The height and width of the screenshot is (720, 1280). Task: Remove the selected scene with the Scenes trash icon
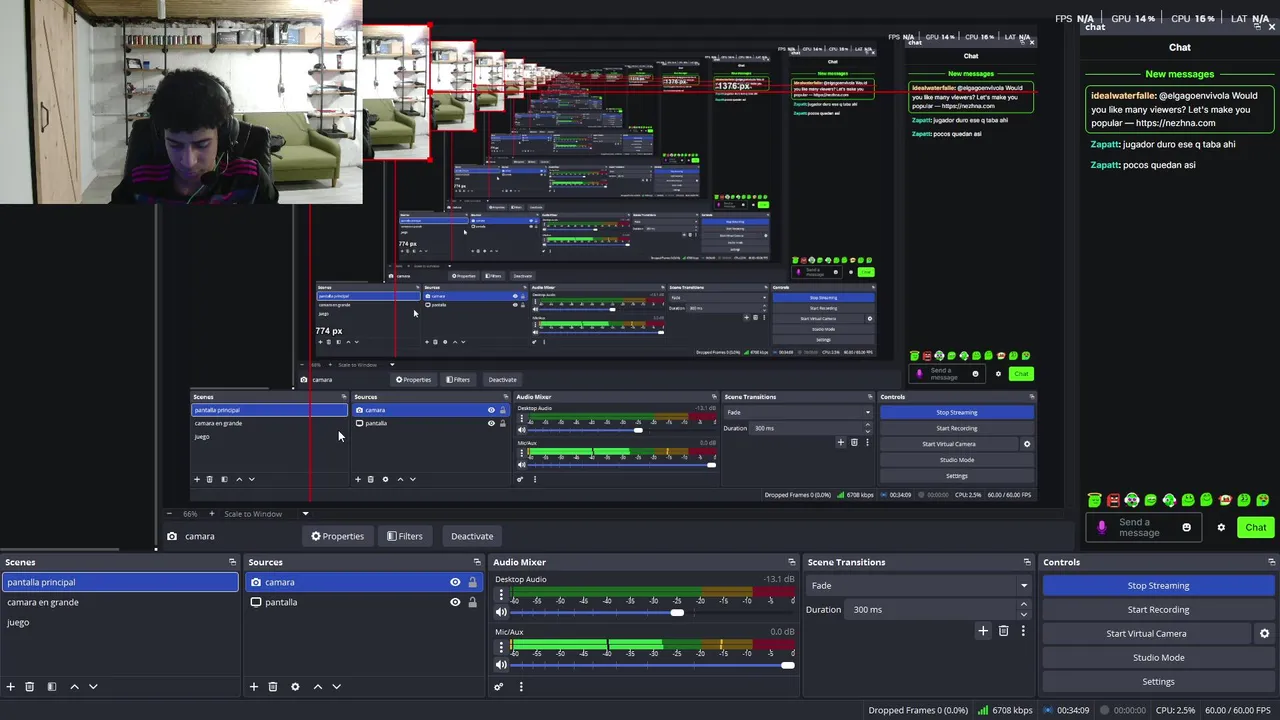click(x=30, y=687)
